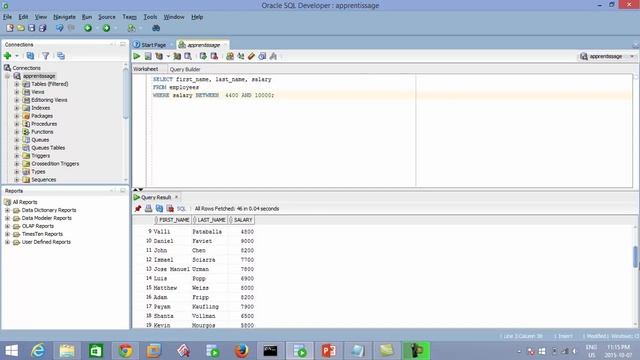Expand the Views node
Image resolution: width=640 pixels, height=360 pixels.
(x=17, y=92)
